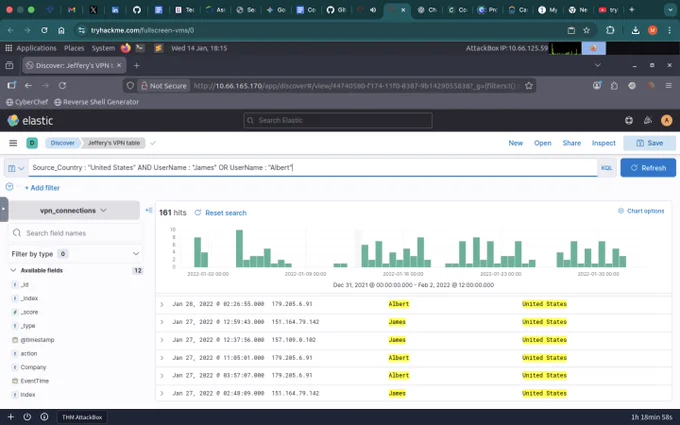Expand the Jan 28 02:26:55 Albert row

pos(162,304)
